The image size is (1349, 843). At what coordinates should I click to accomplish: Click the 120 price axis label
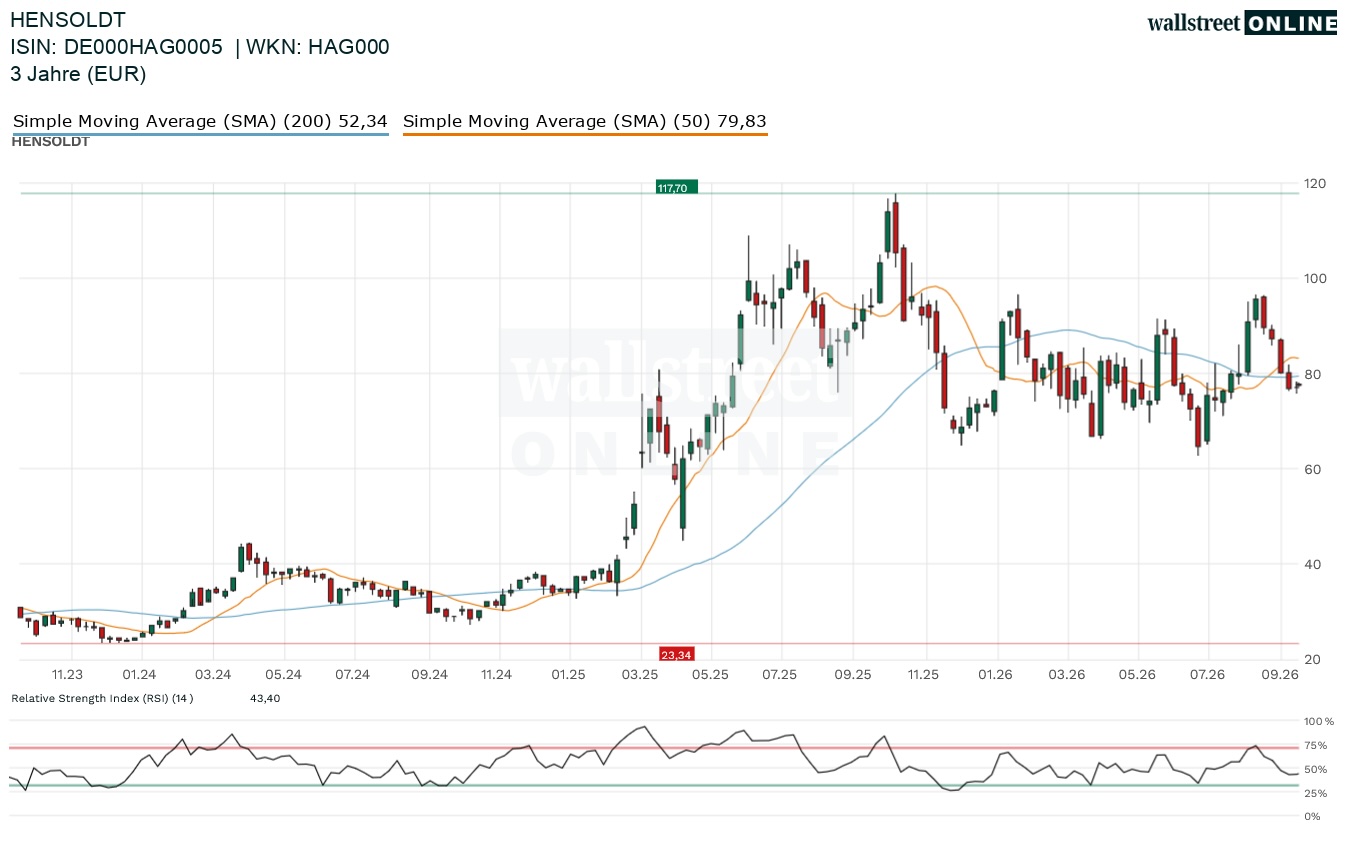pyautogui.click(x=1315, y=183)
